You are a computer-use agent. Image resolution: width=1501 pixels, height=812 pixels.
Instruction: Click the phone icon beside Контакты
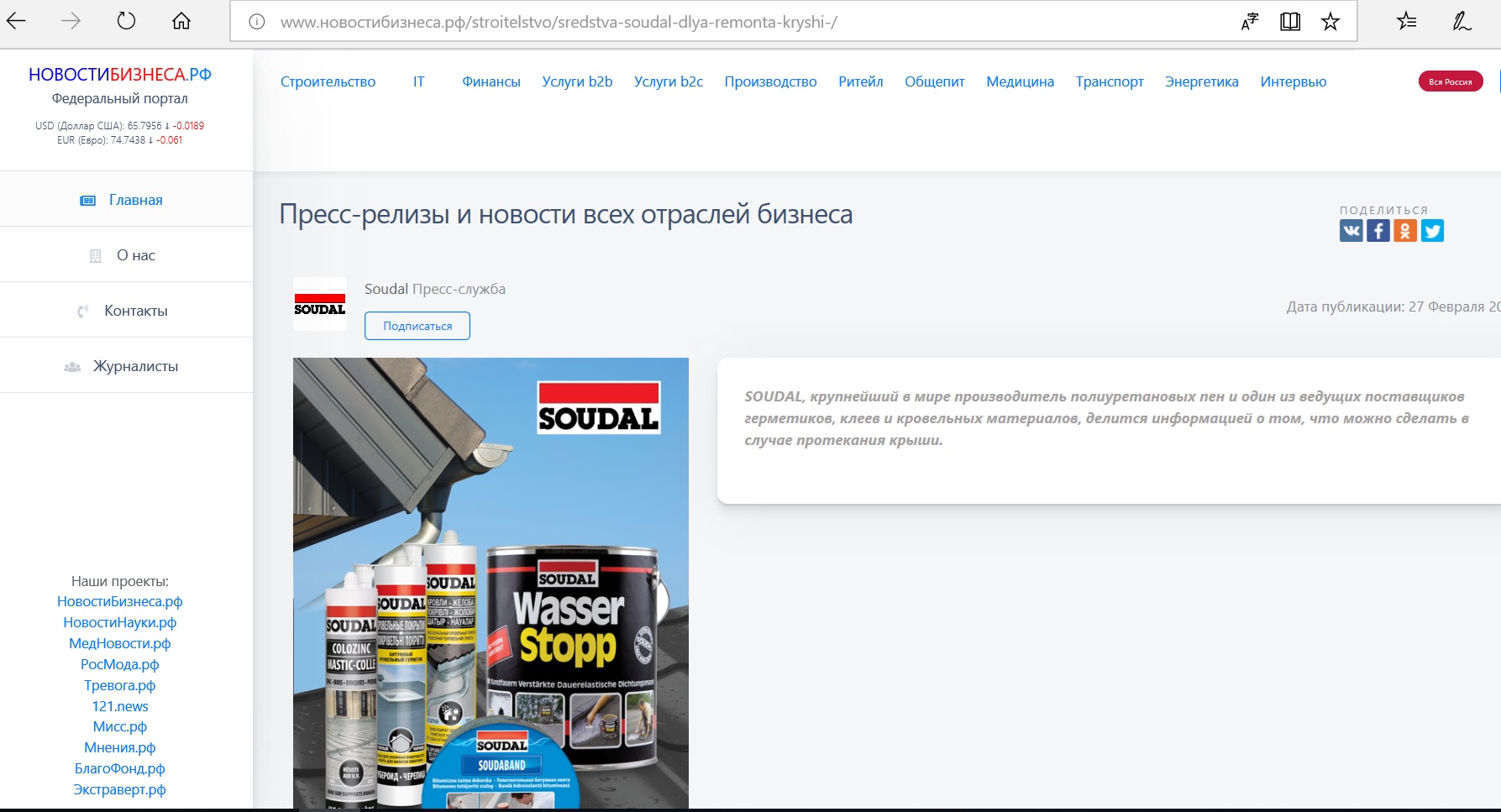pos(82,312)
